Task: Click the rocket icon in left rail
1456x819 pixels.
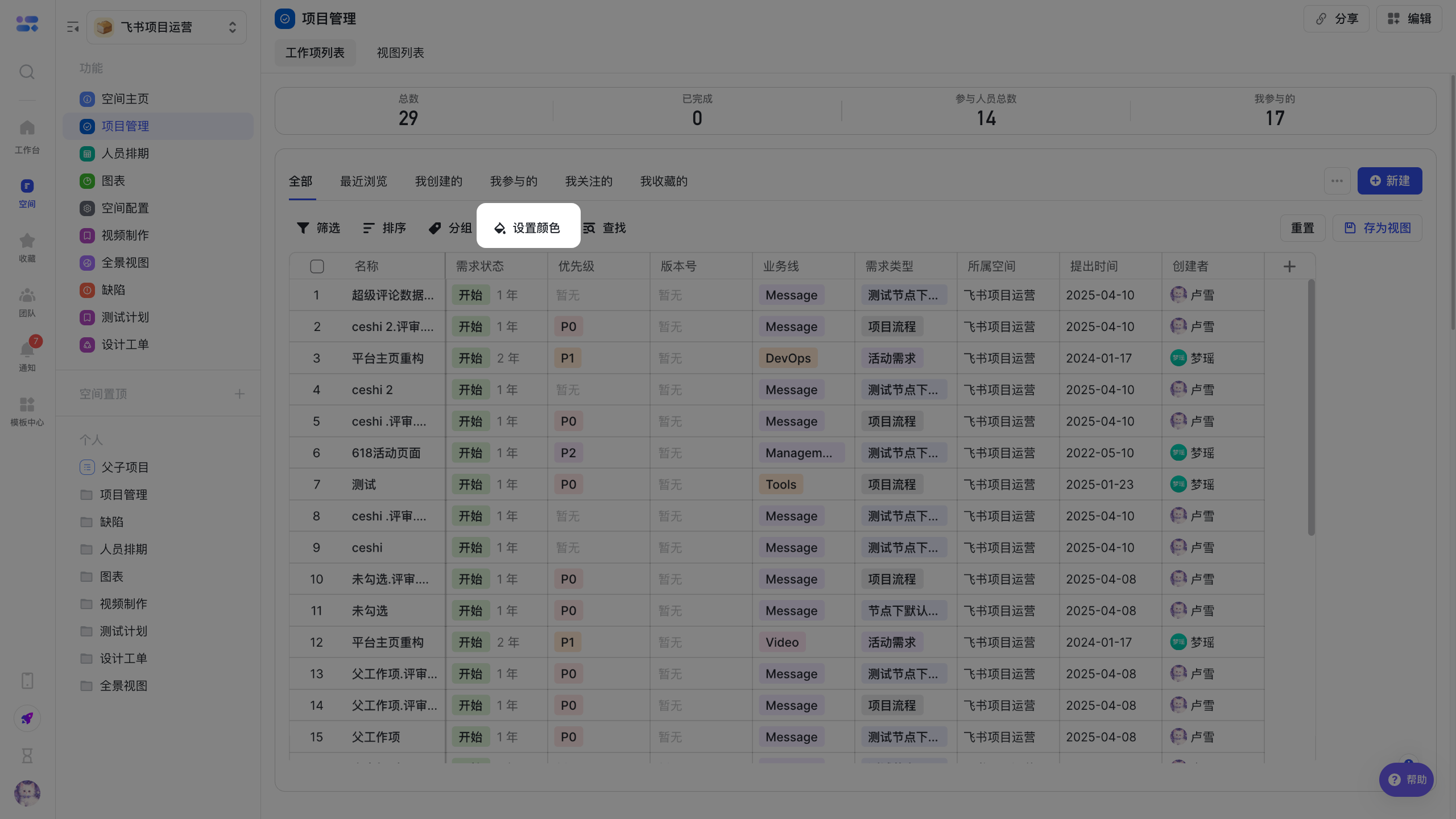Action: [x=27, y=718]
